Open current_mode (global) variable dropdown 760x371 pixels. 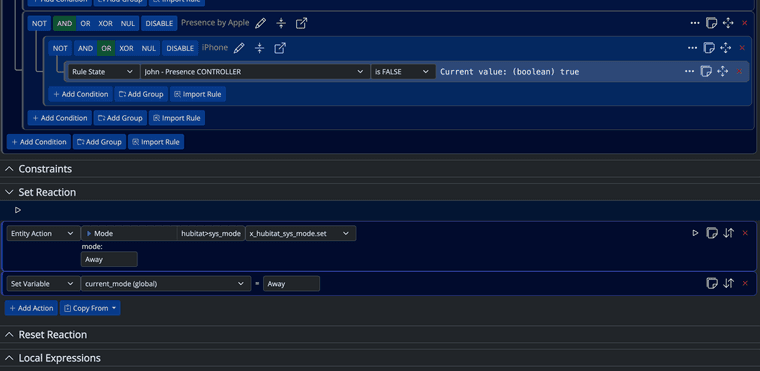pos(165,284)
